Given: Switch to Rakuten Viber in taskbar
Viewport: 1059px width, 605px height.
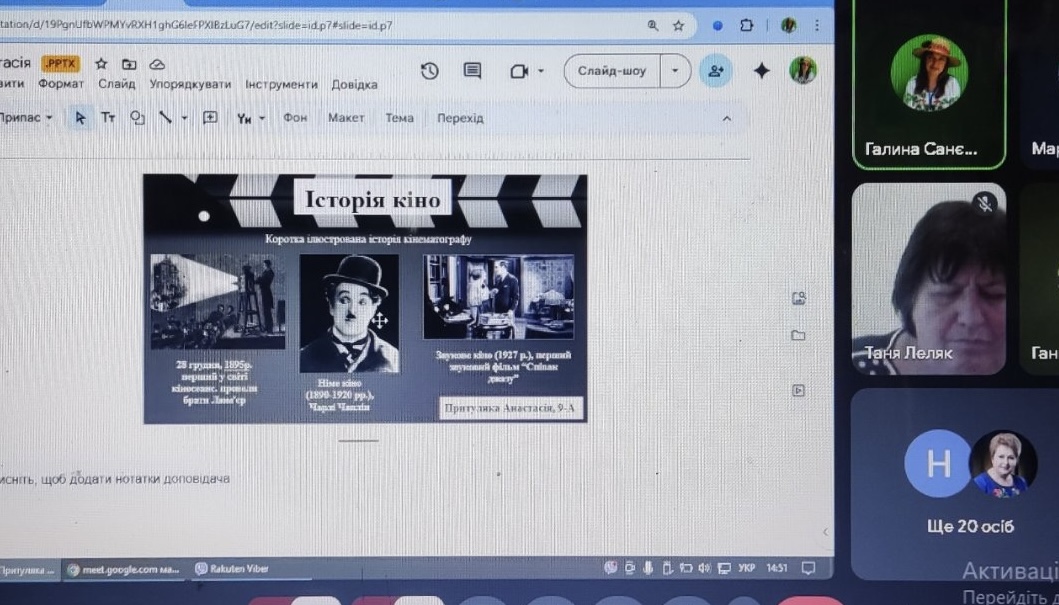Looking at the screenshot, I should (x=231, y=569).
